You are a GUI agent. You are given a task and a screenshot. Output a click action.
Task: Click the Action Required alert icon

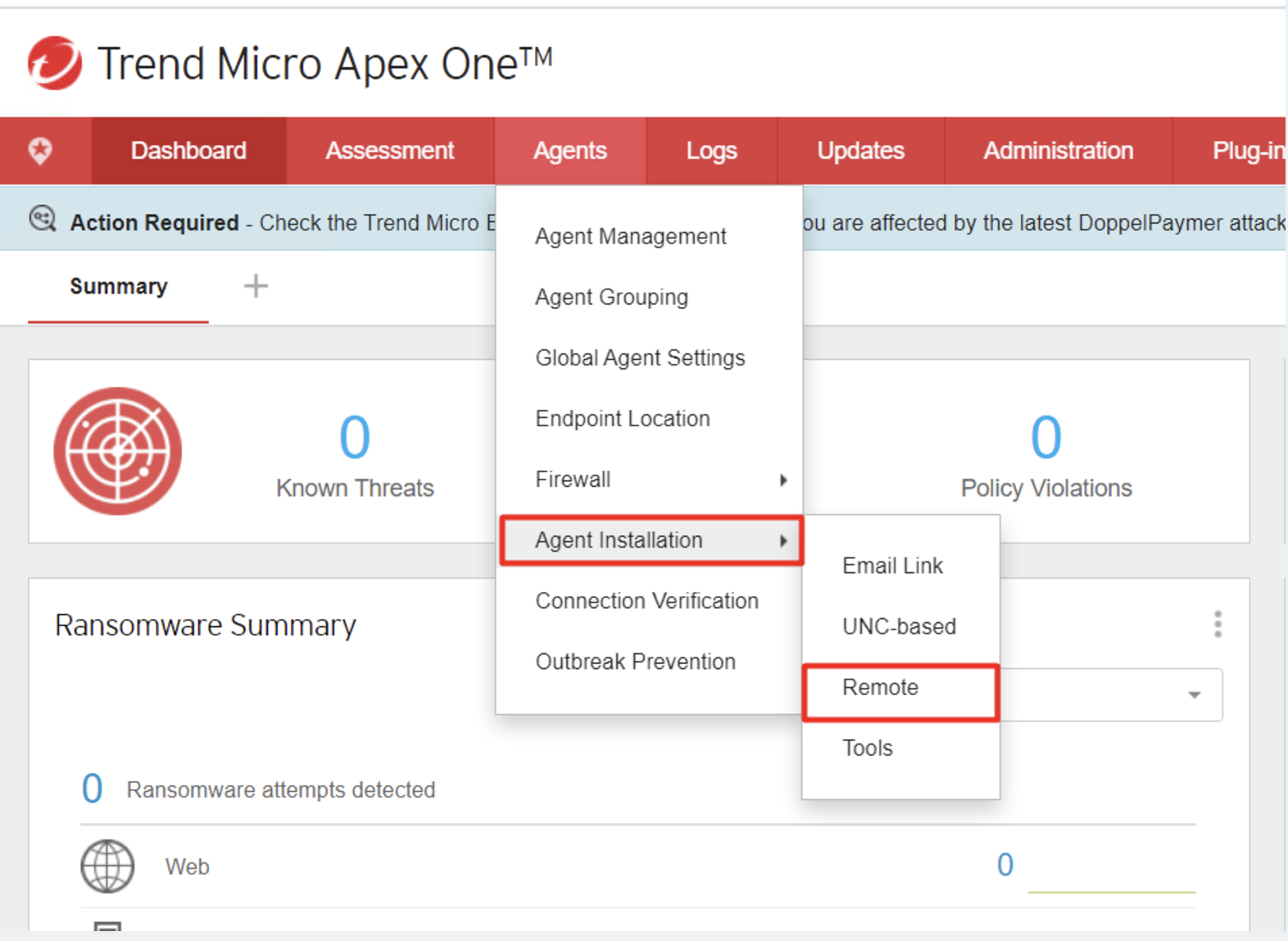(x=43, y=220)
